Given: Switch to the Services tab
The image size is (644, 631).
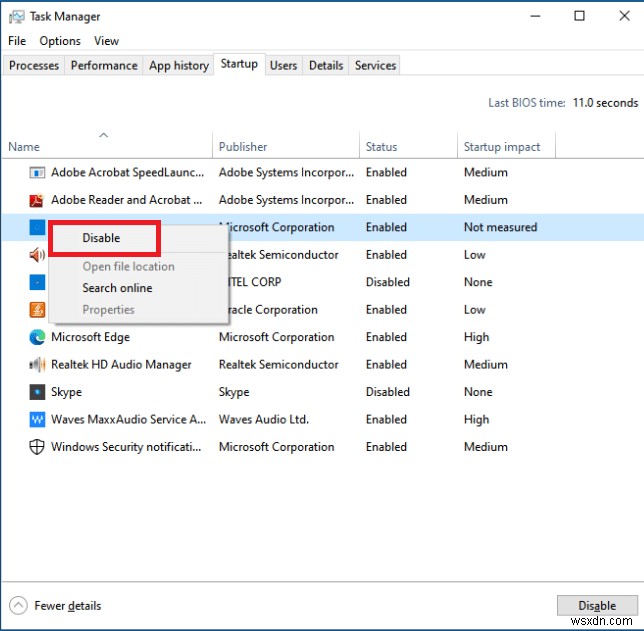Looking at the screenshot, I should pyautogui.click(x=375, y=65).
